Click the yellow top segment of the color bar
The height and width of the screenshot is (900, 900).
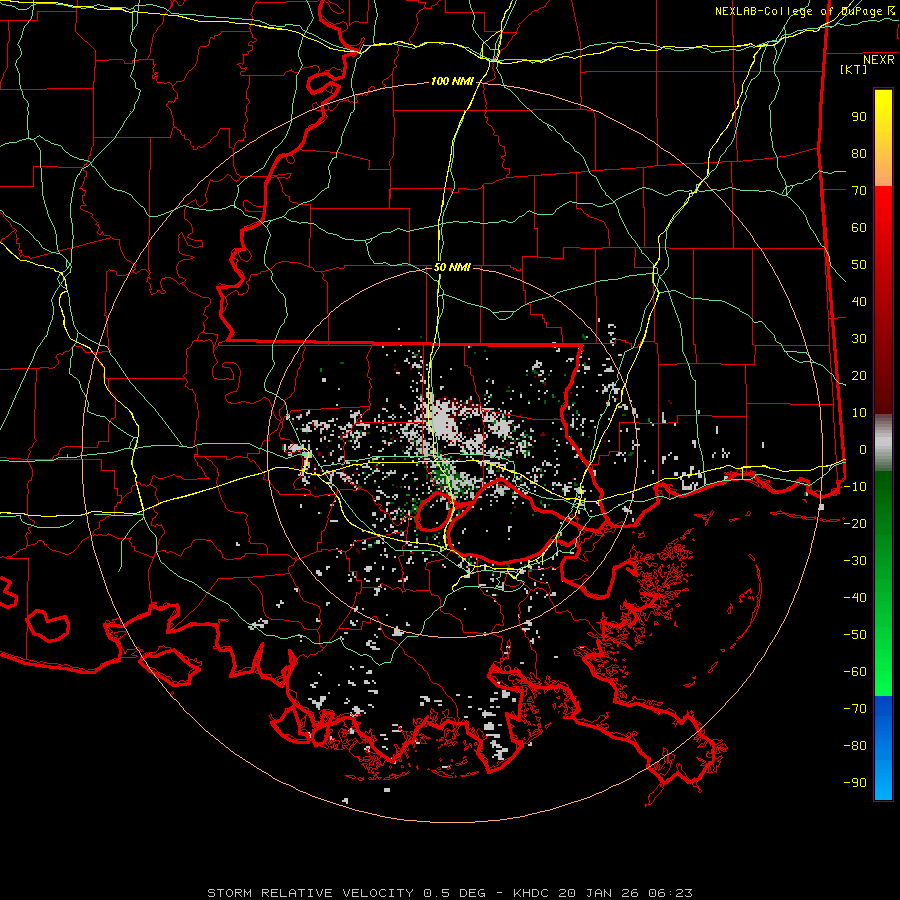click(883, 138)
